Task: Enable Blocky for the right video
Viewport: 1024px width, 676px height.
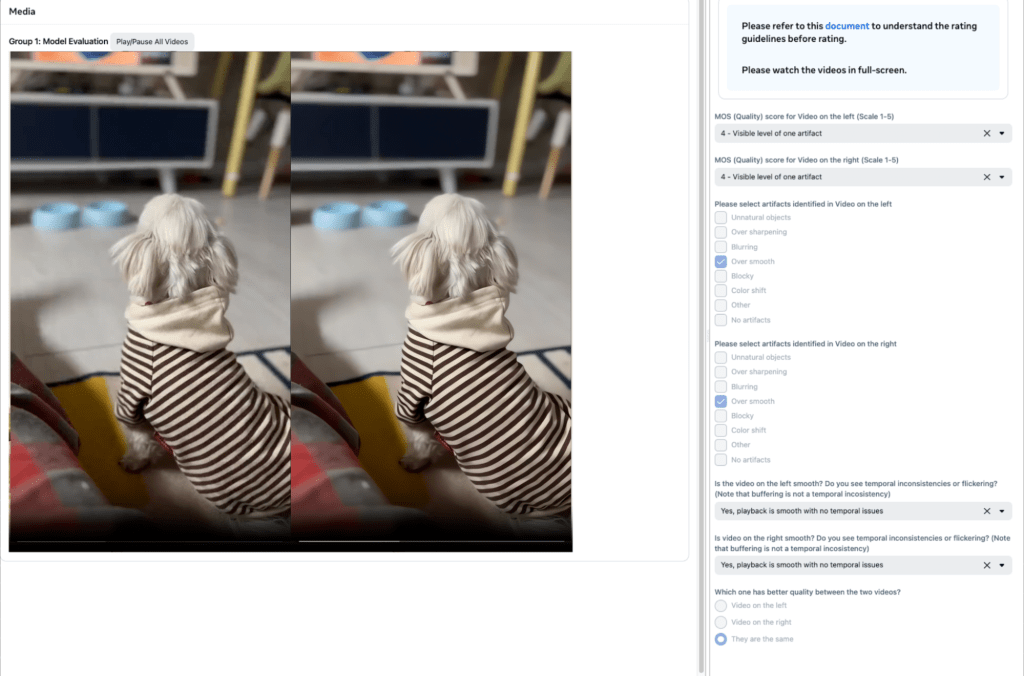Action: 721,416
